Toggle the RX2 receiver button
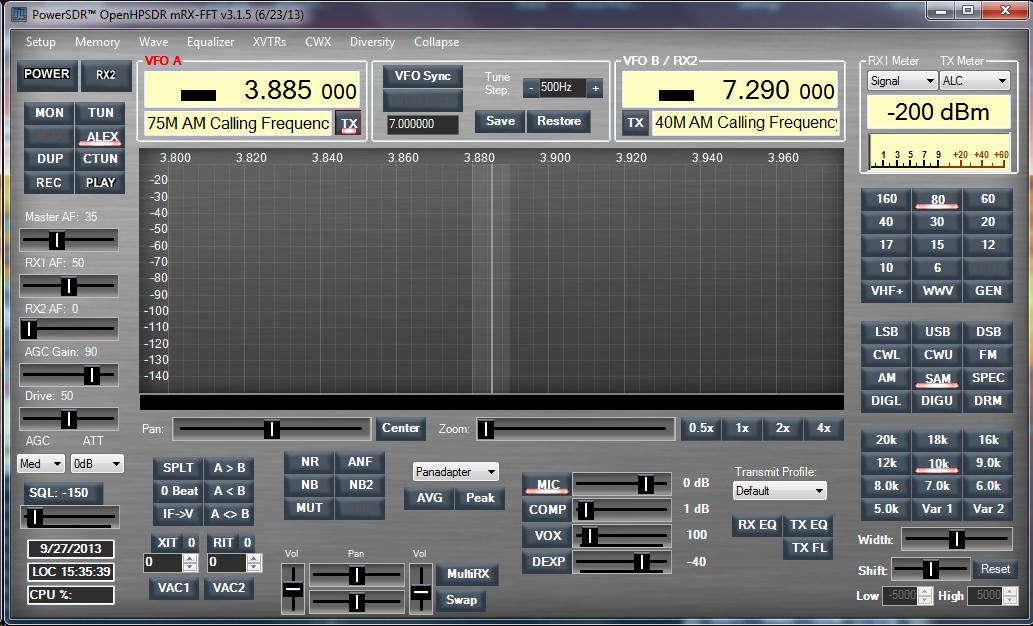1033x626 pixels. (105, 75)
